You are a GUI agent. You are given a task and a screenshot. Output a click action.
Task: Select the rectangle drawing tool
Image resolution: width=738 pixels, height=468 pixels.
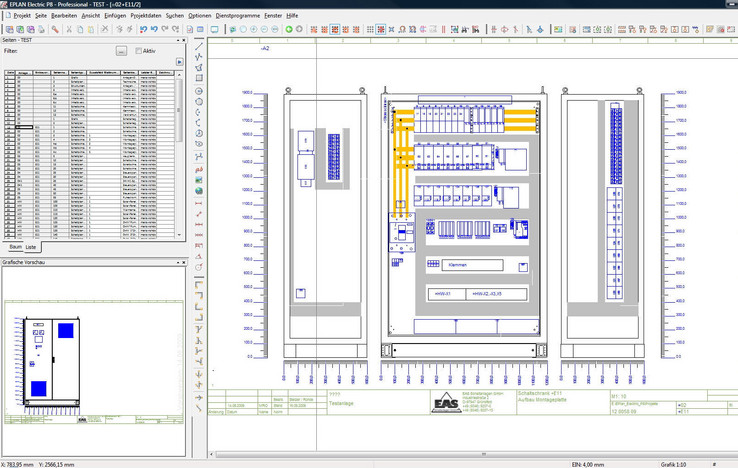click(199, 78)
